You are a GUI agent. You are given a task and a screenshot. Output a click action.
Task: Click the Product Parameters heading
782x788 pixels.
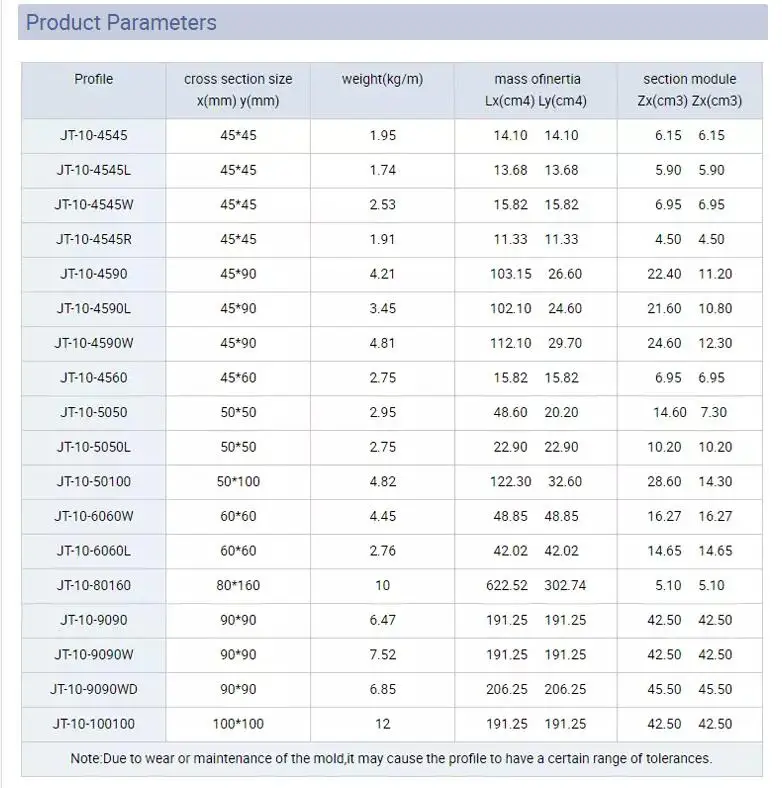point(121,23)
